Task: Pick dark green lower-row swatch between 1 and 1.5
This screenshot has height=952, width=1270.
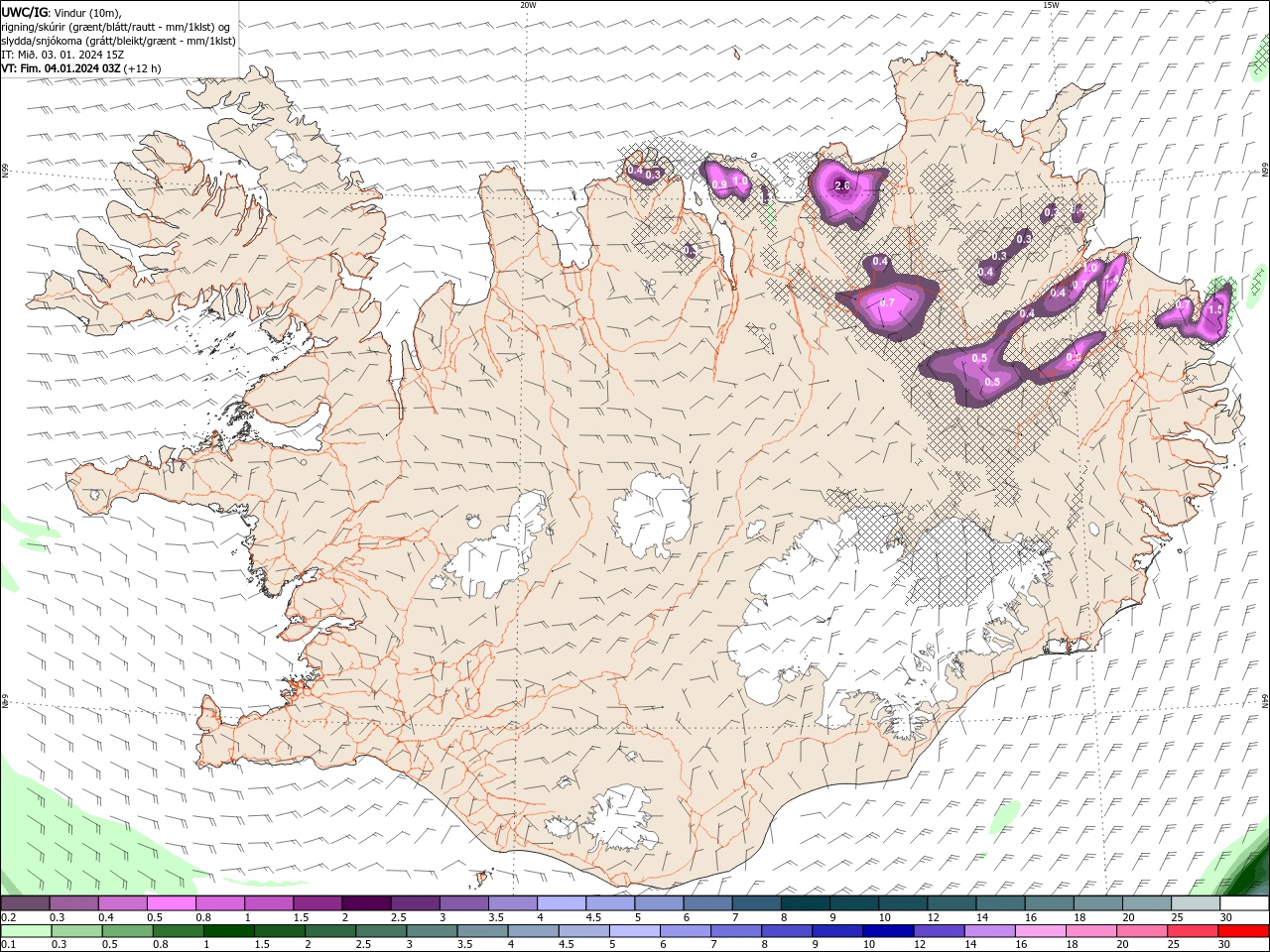Action: click(x=229, y=931)
